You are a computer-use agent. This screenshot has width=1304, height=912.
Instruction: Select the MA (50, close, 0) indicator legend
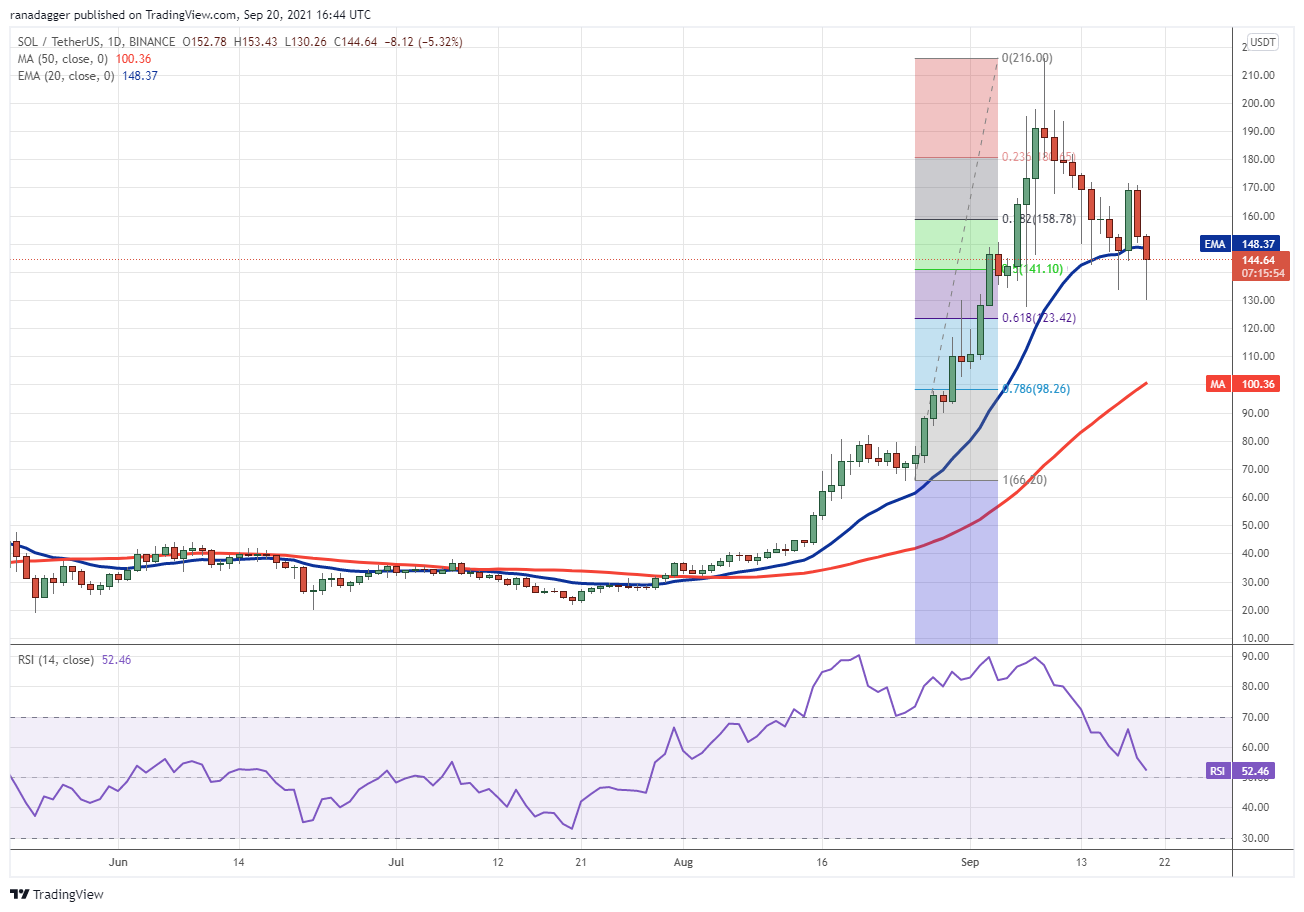pyautogui.click(x=58, y=57)
